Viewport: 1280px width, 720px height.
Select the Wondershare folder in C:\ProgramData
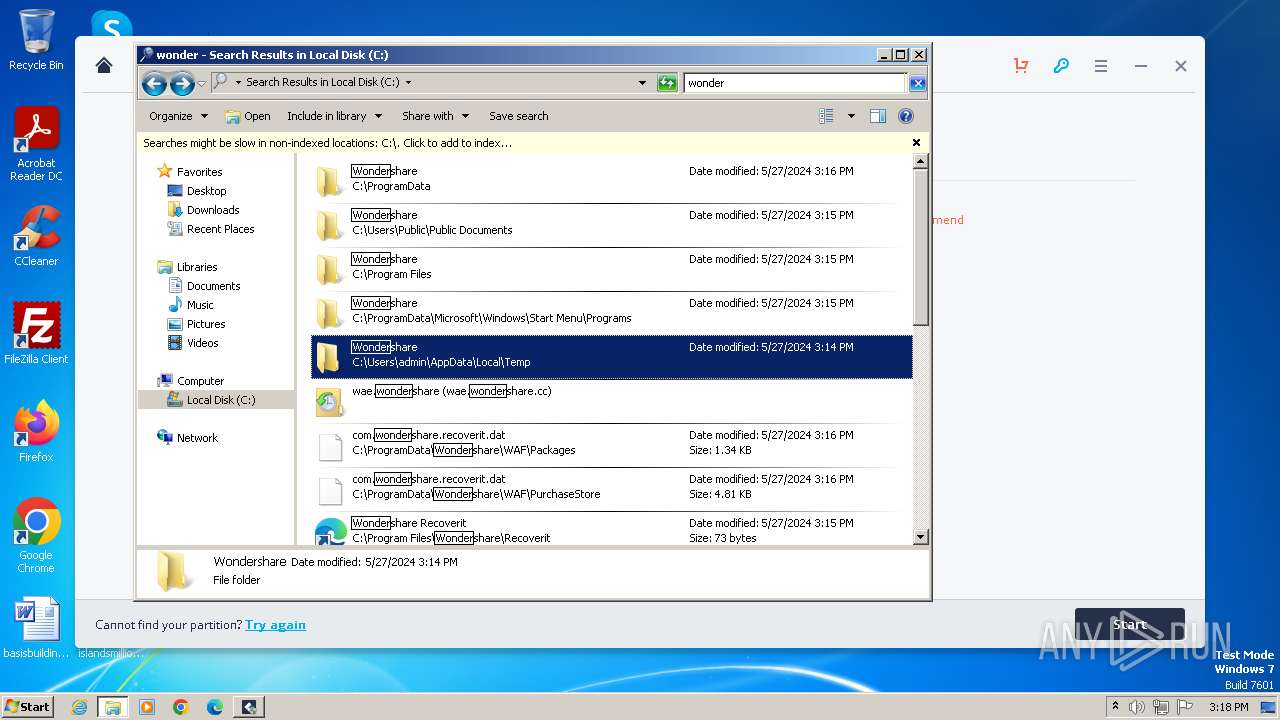(611, 180)
